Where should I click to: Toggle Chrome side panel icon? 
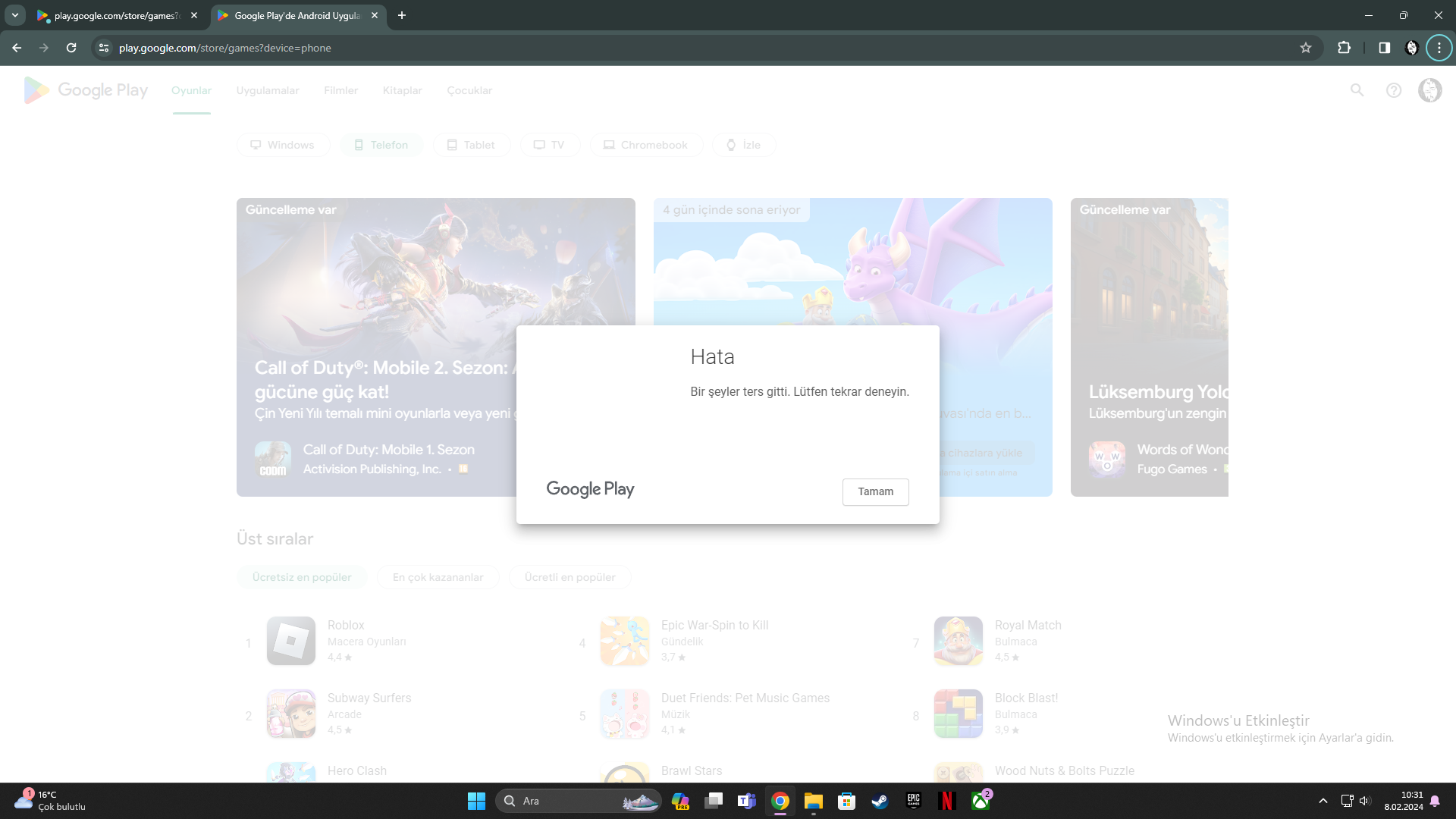[1384, 48]
